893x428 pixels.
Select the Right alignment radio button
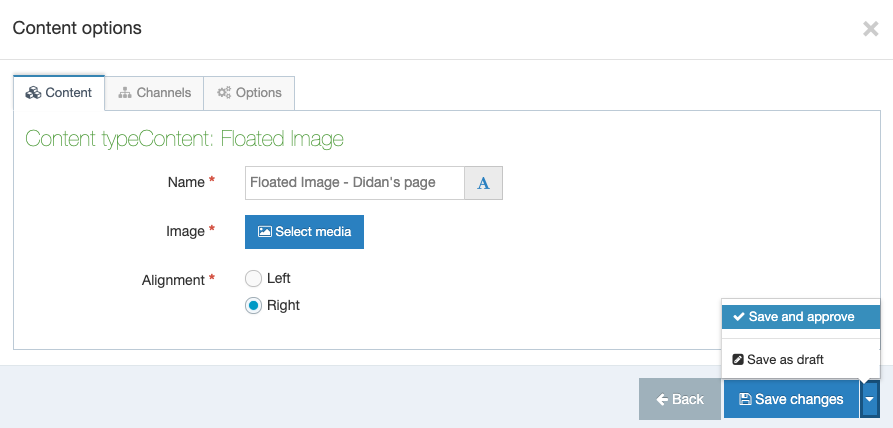[253, 306]
